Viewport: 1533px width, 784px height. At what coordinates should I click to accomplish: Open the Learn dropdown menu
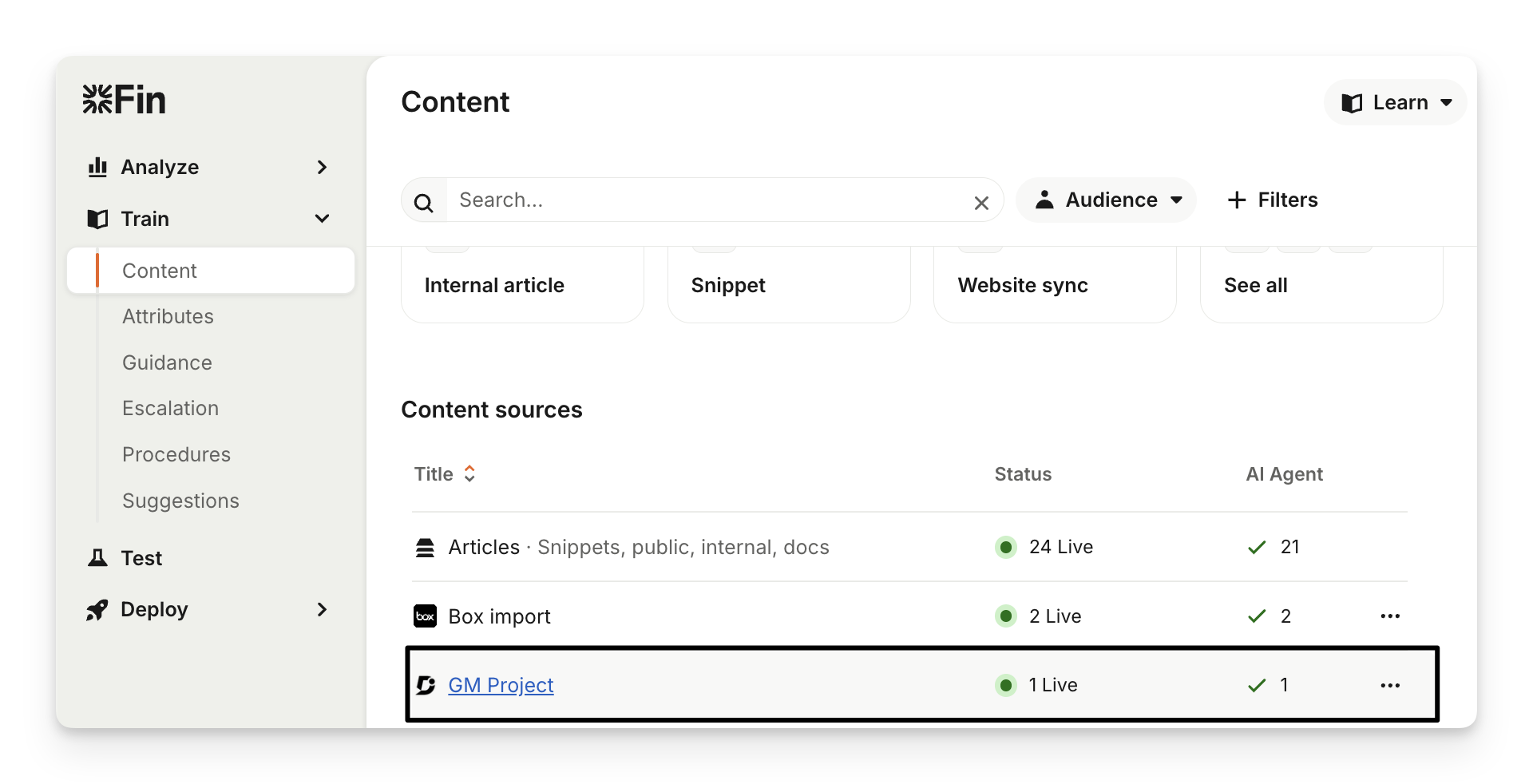(x=1395, y=103)
